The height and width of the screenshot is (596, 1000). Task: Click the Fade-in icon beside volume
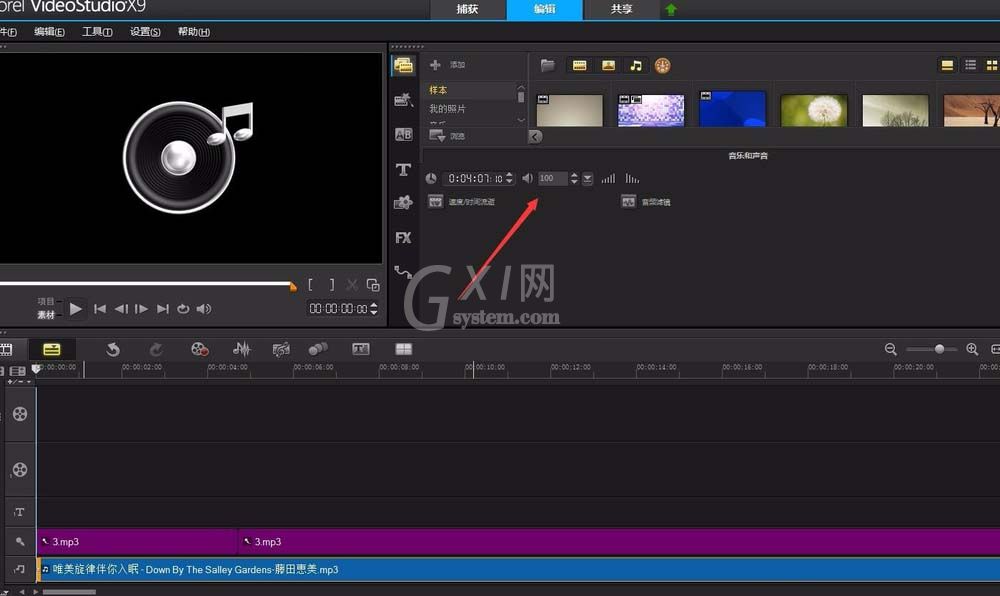[608, 178]
